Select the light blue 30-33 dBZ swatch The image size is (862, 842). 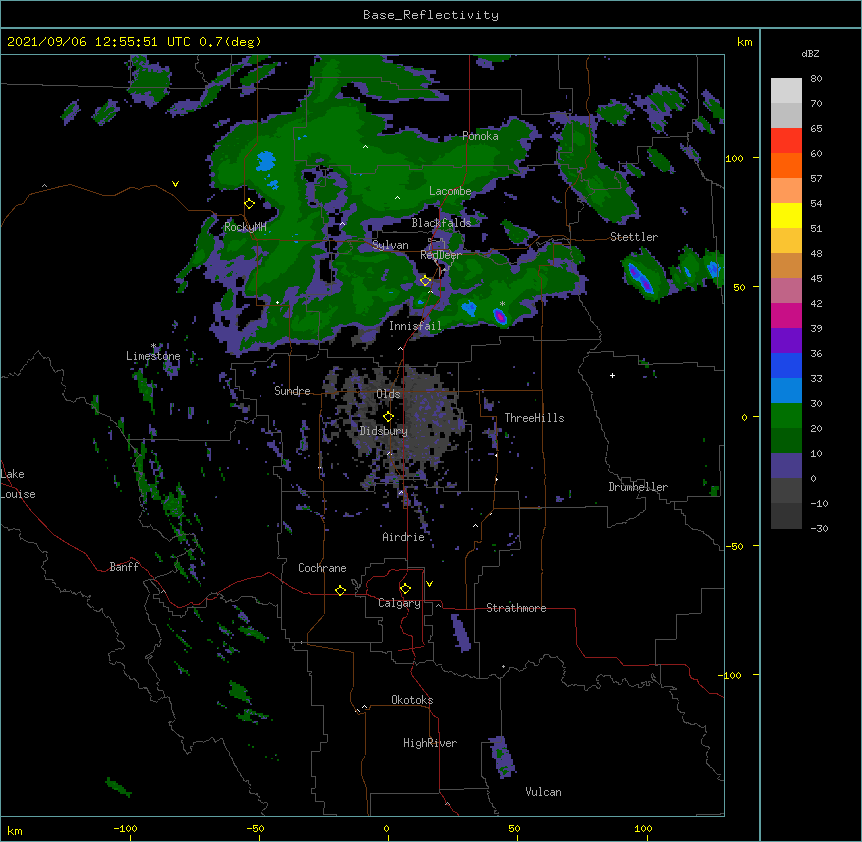(786, 391)
